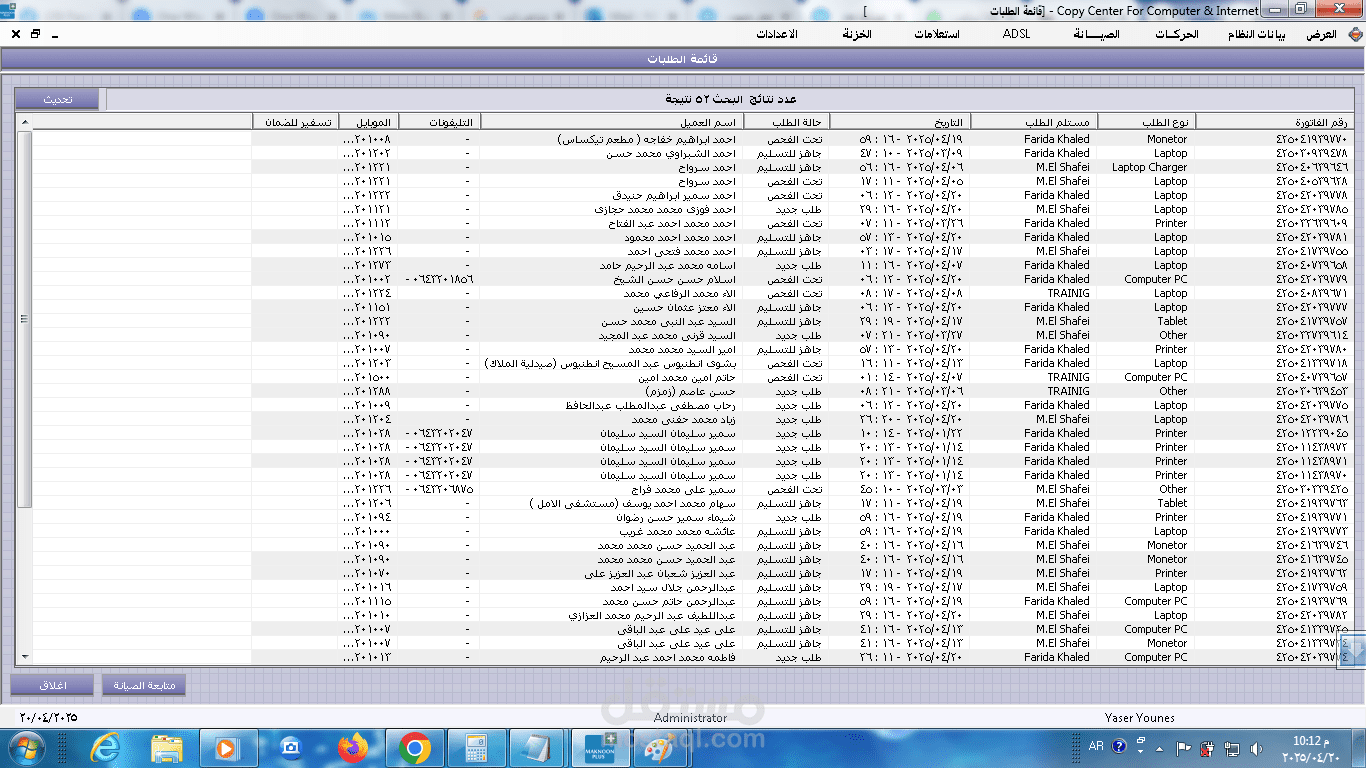
Task: Sort by the الموبايل column header
Action: click(x=367, y=122)
